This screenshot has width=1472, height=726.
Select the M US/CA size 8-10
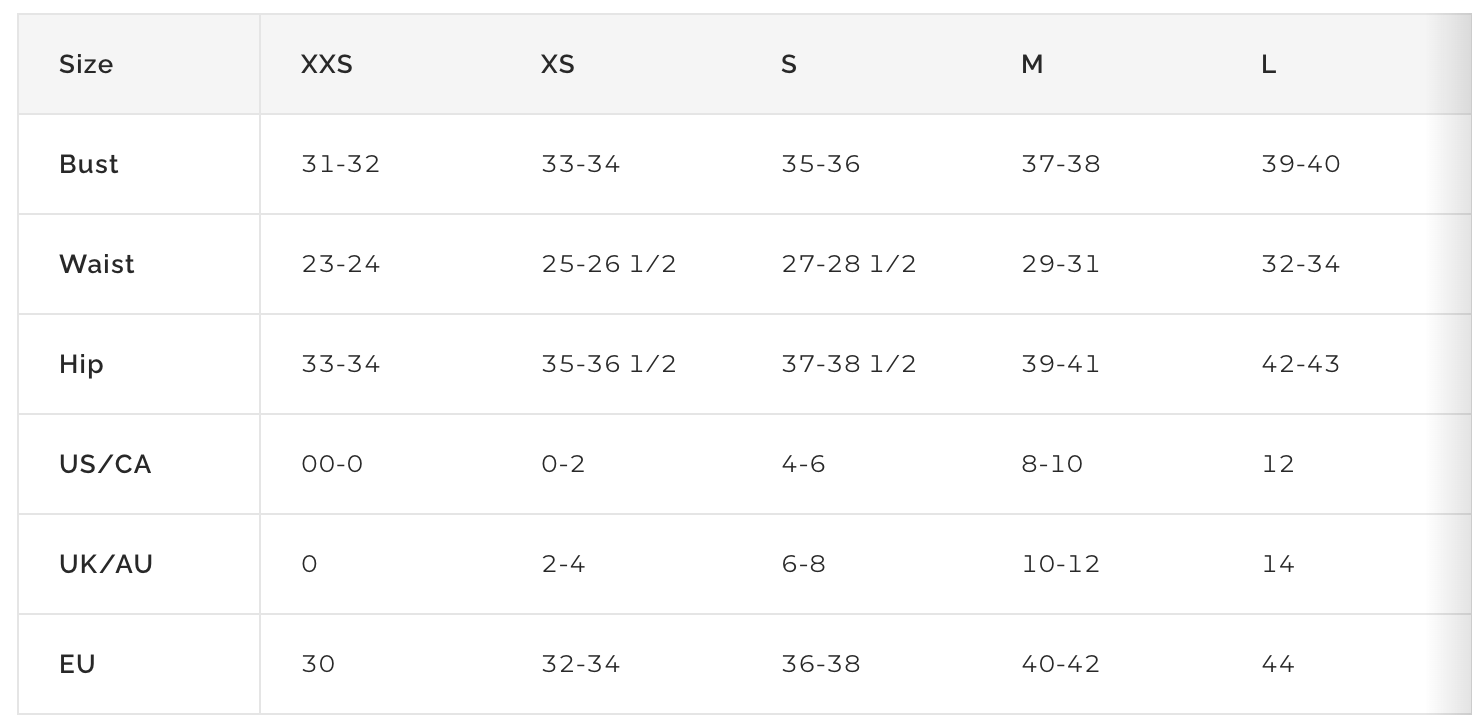coord(1052,464)
